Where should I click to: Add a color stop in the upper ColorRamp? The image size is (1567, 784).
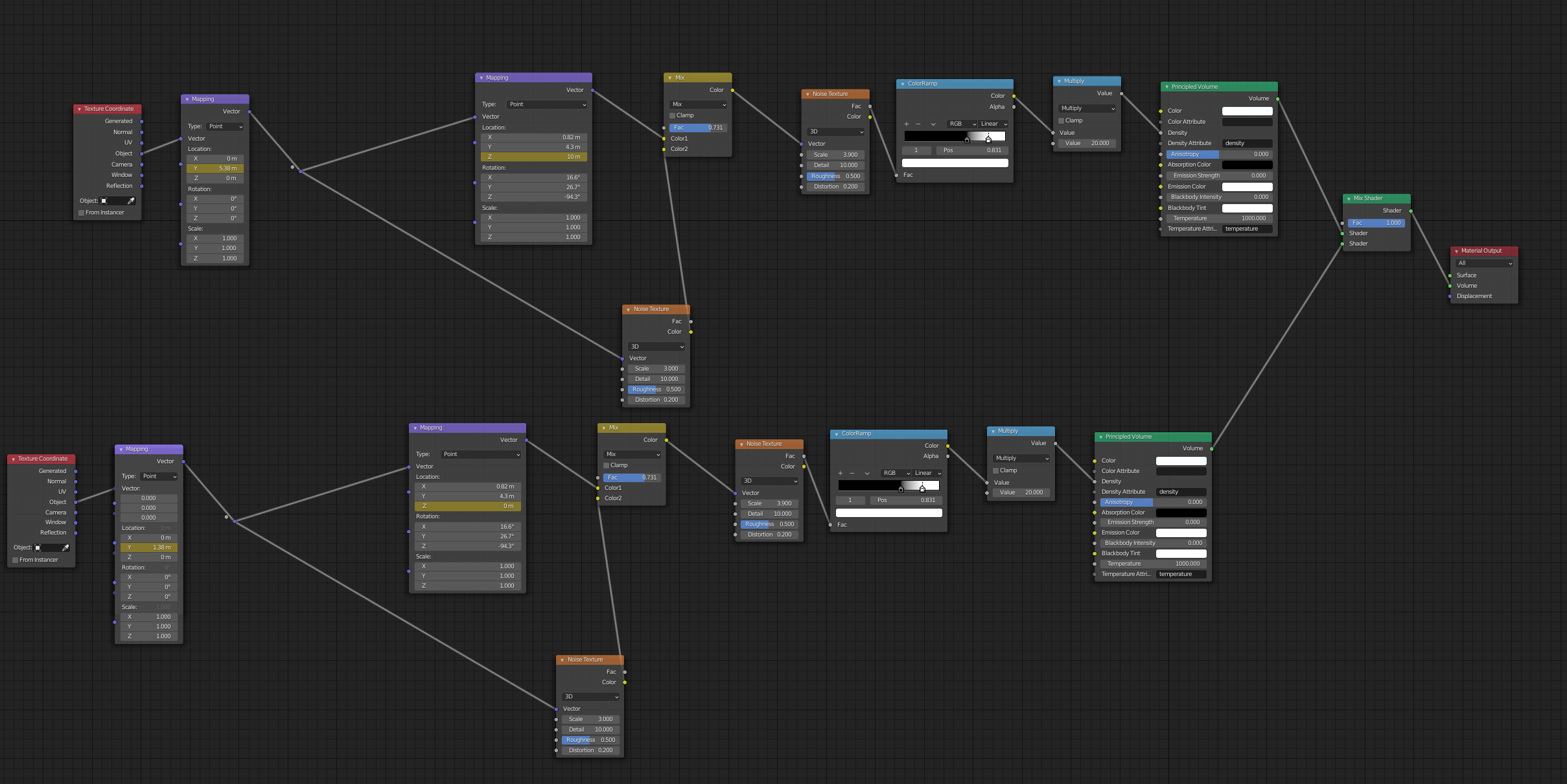point(906,124)
